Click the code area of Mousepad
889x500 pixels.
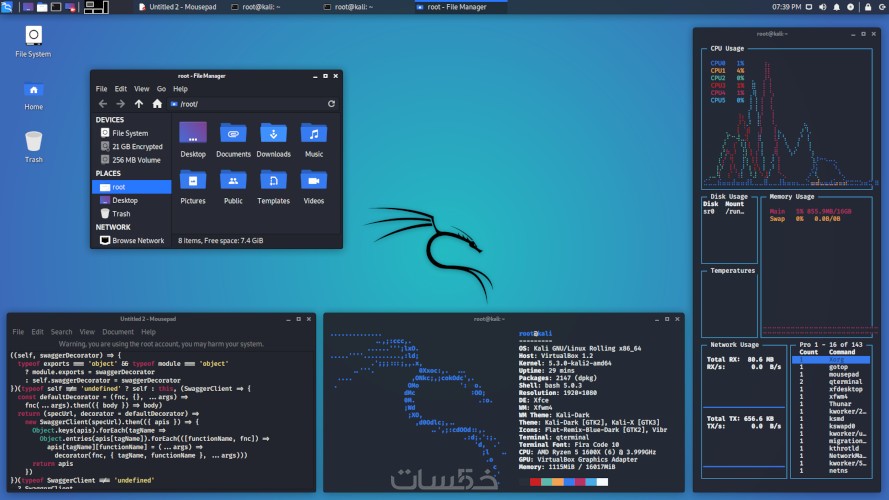161,420
